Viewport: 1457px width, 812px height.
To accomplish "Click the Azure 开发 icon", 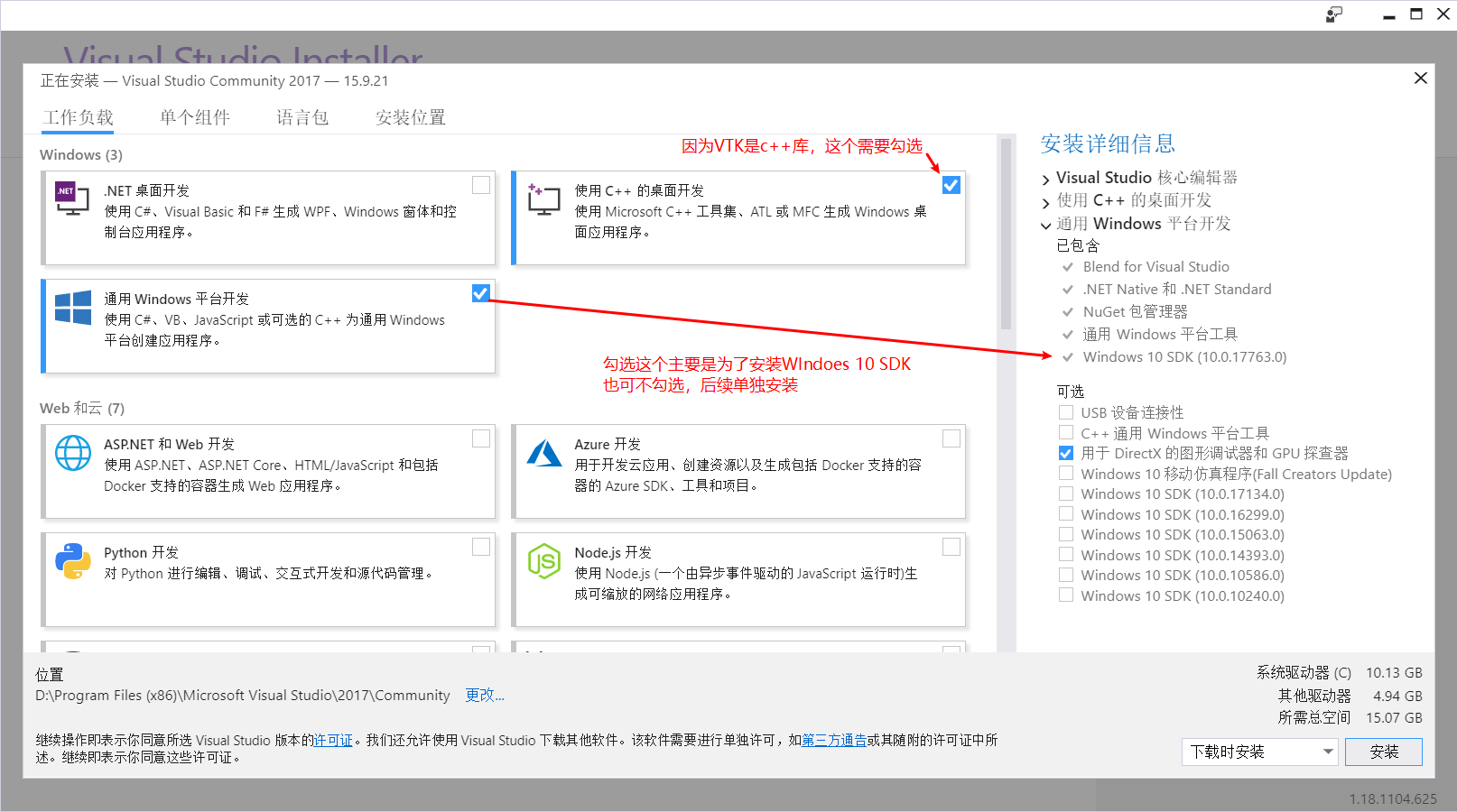I will (543, 453).
